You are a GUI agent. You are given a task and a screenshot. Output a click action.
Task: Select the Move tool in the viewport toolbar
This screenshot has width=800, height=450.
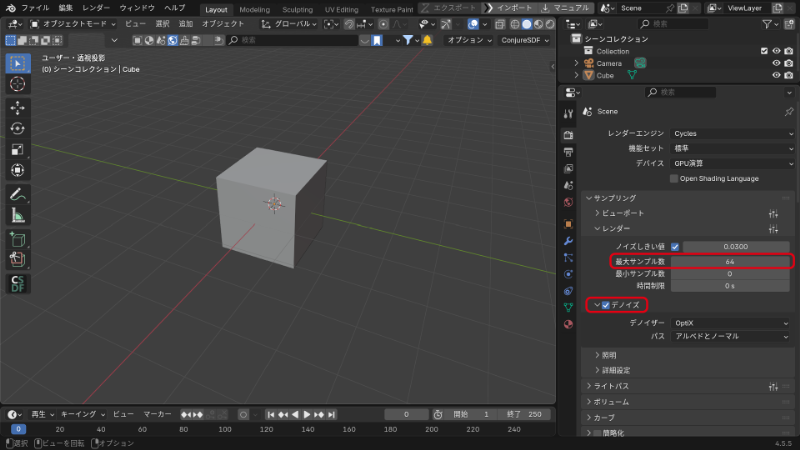(x=17, y=107)
